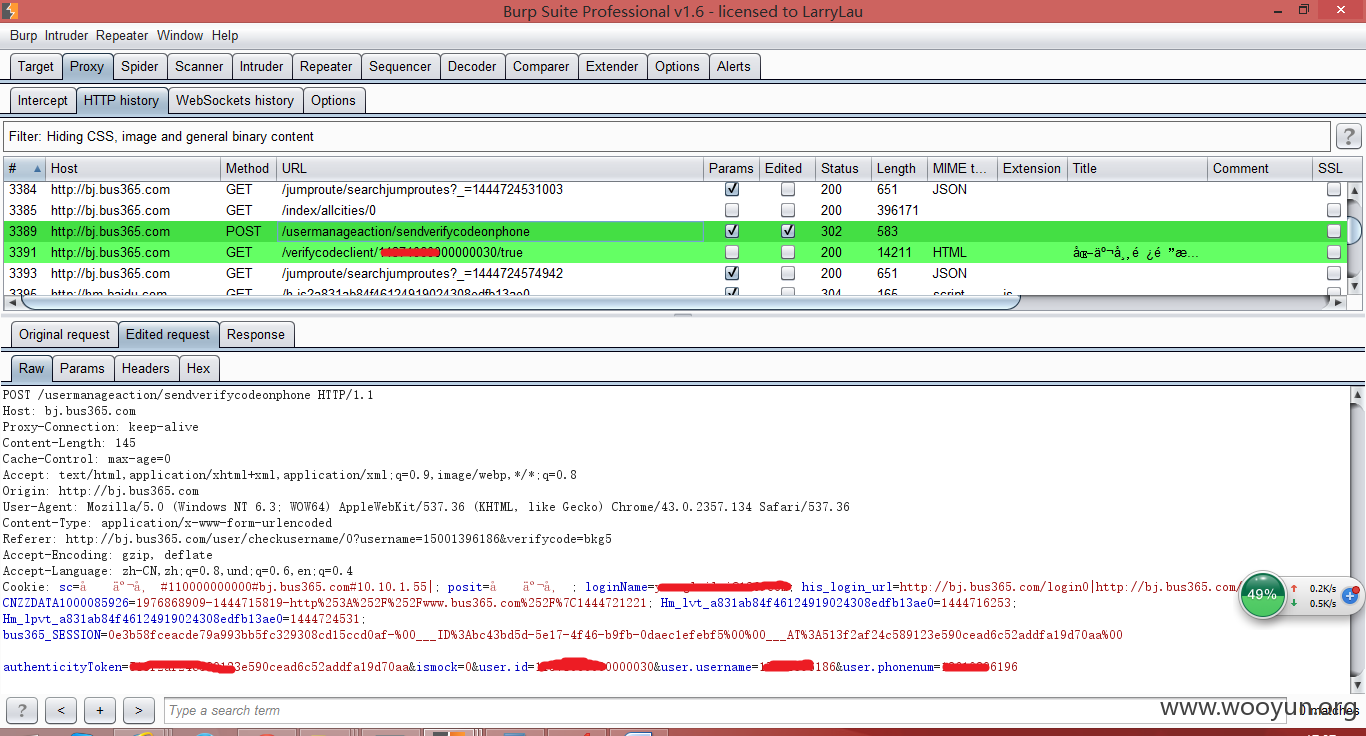This screenshot has width=1366, height=736.
Task: Switch to the Decoder tab
Action: [472, 66]
